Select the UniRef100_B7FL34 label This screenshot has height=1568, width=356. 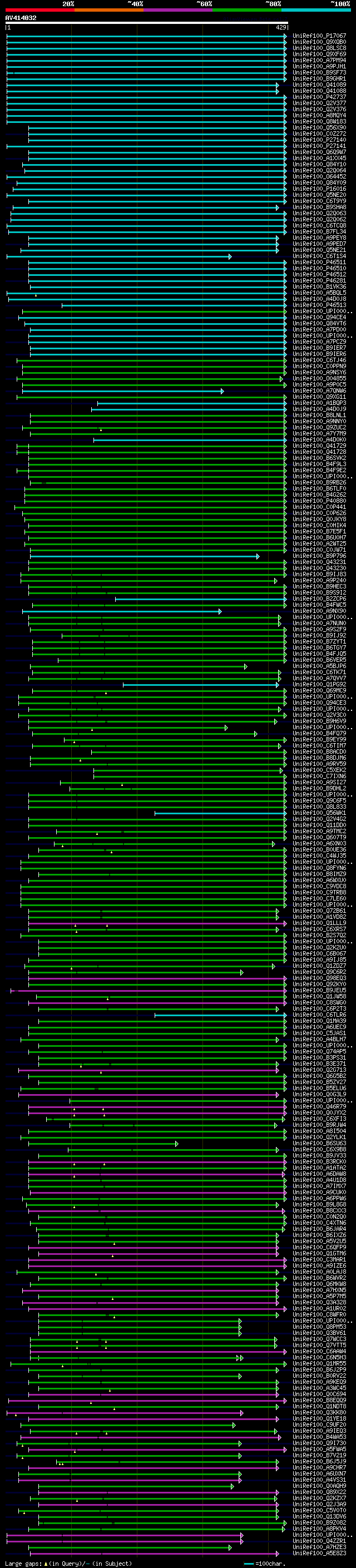319,231
